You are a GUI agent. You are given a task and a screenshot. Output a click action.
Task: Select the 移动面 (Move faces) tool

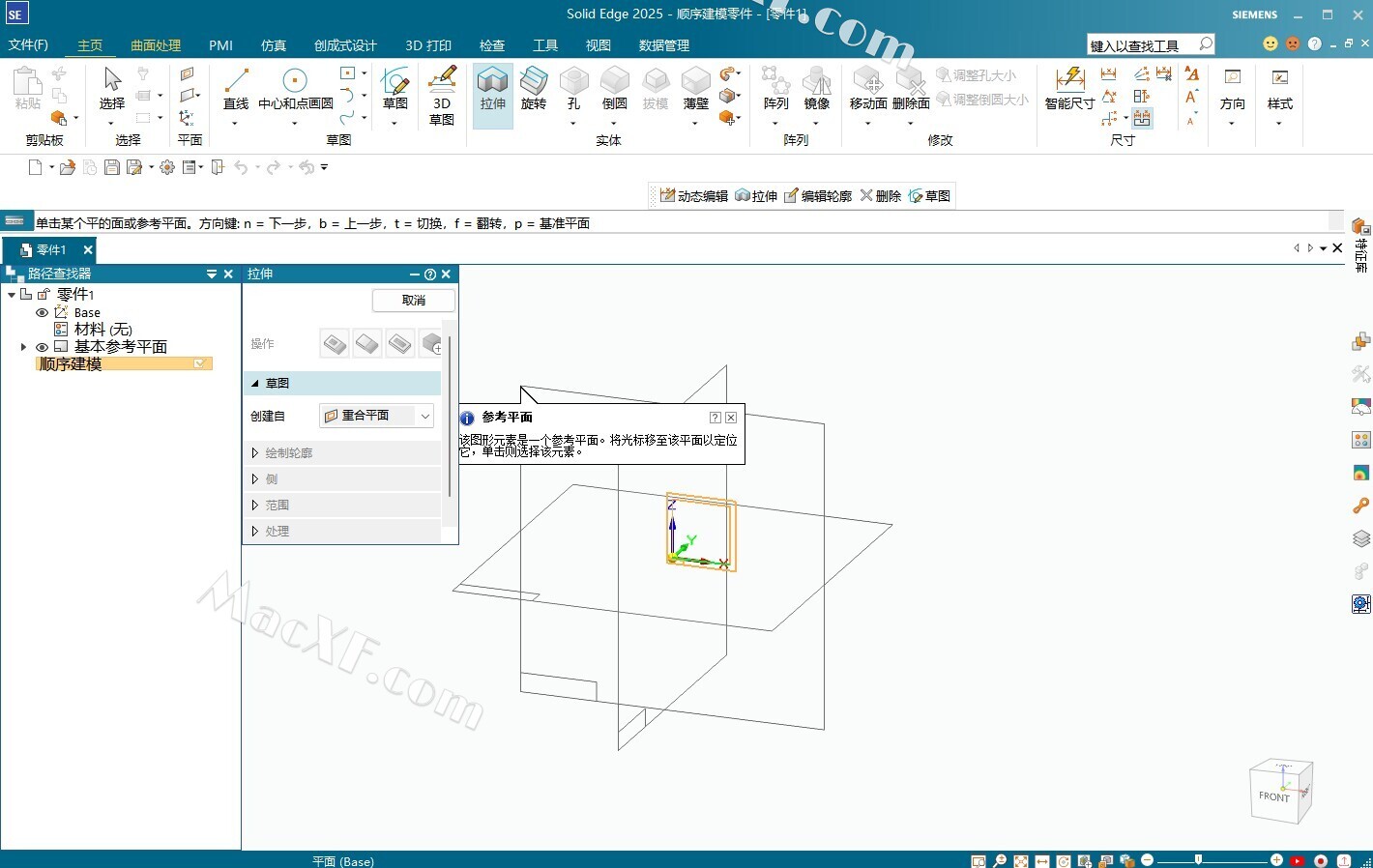pyautogui.click(x=868, y=89)
